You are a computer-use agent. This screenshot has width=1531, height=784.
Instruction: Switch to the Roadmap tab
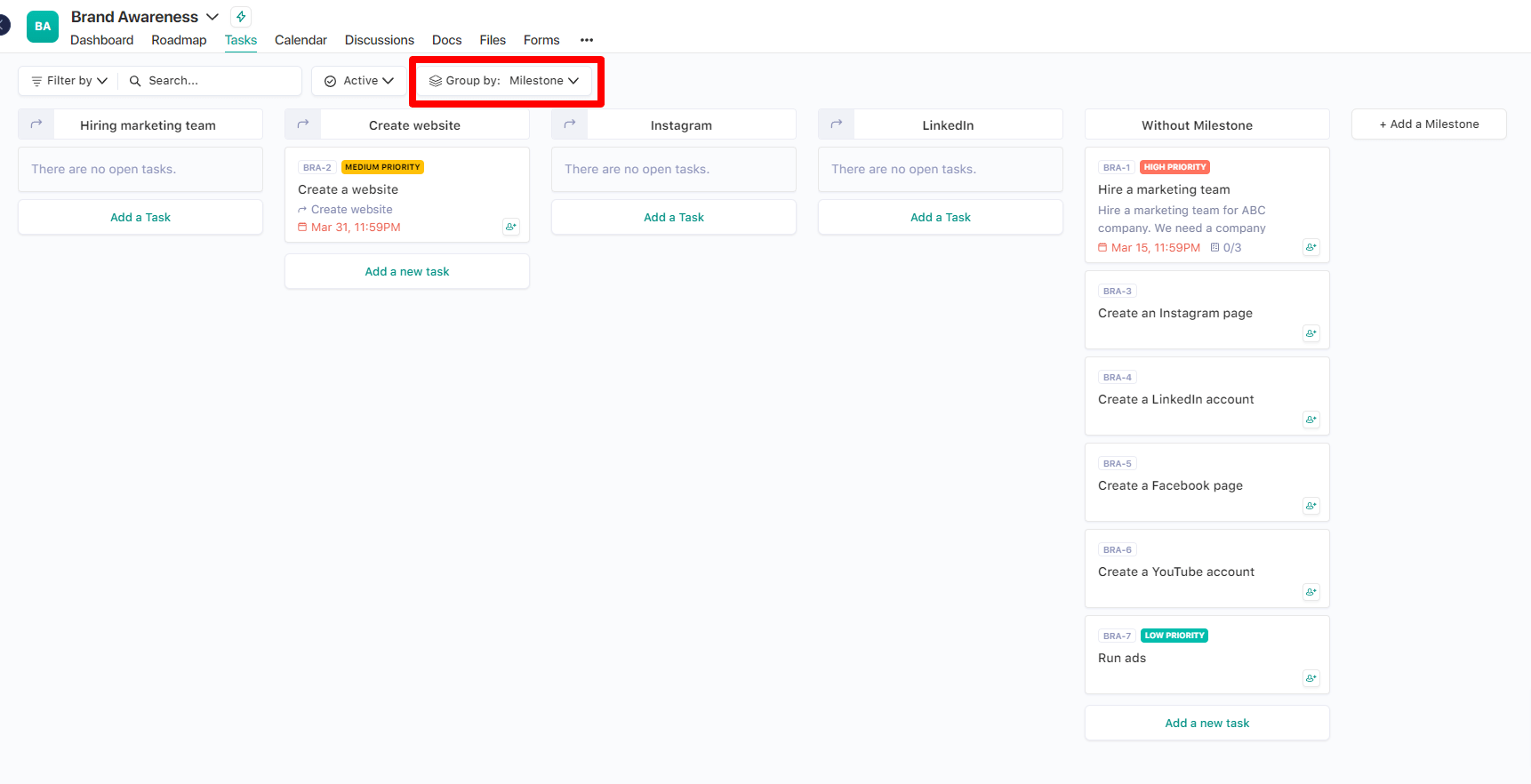coord(179,40)
